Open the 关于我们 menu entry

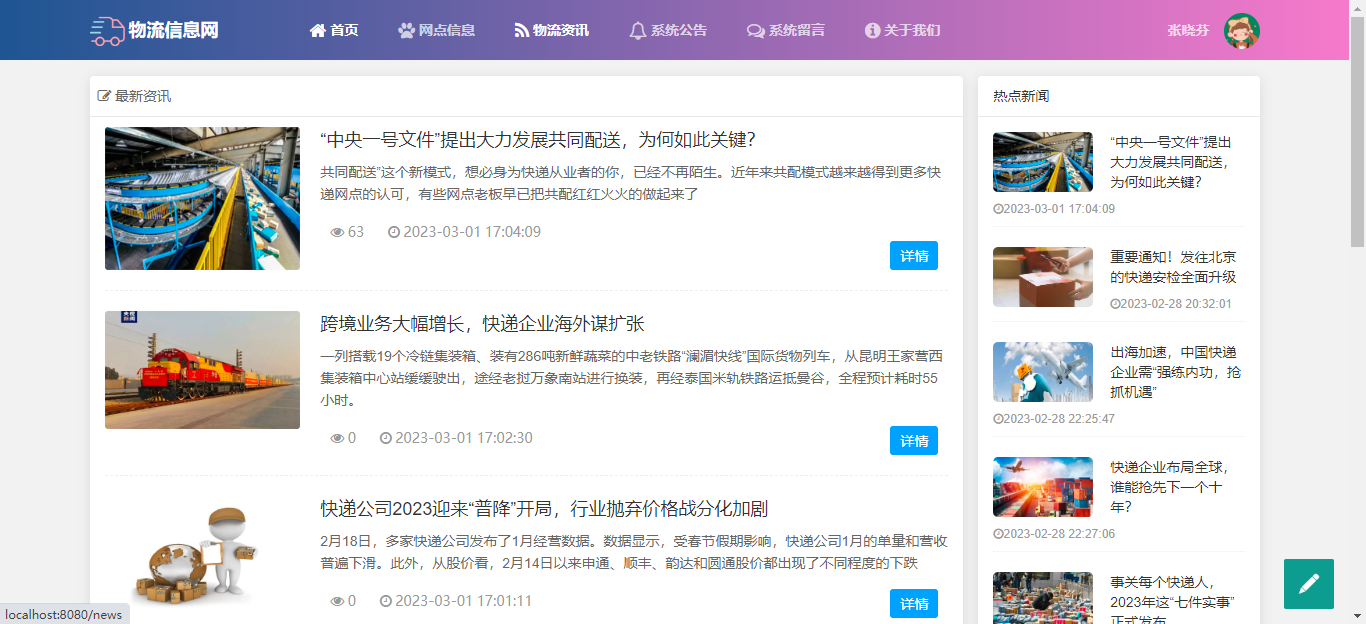click(903, 31)
